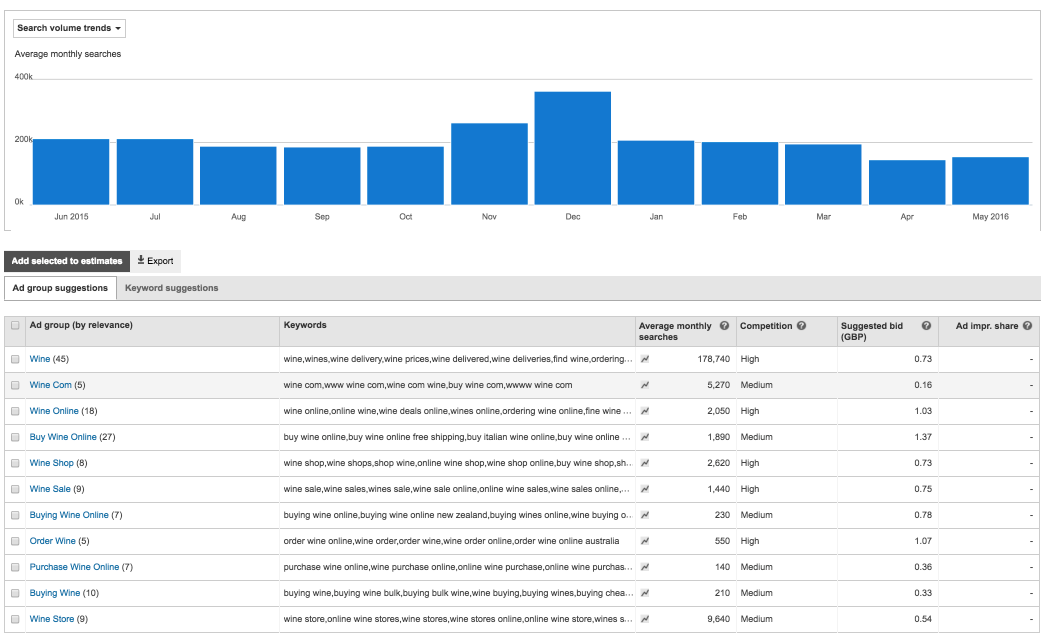The height and width of the screenshot is (633, 1063).
Task: Click help icon next to Suggested bid
Action: pyautogui.click(x=926, y=326)
